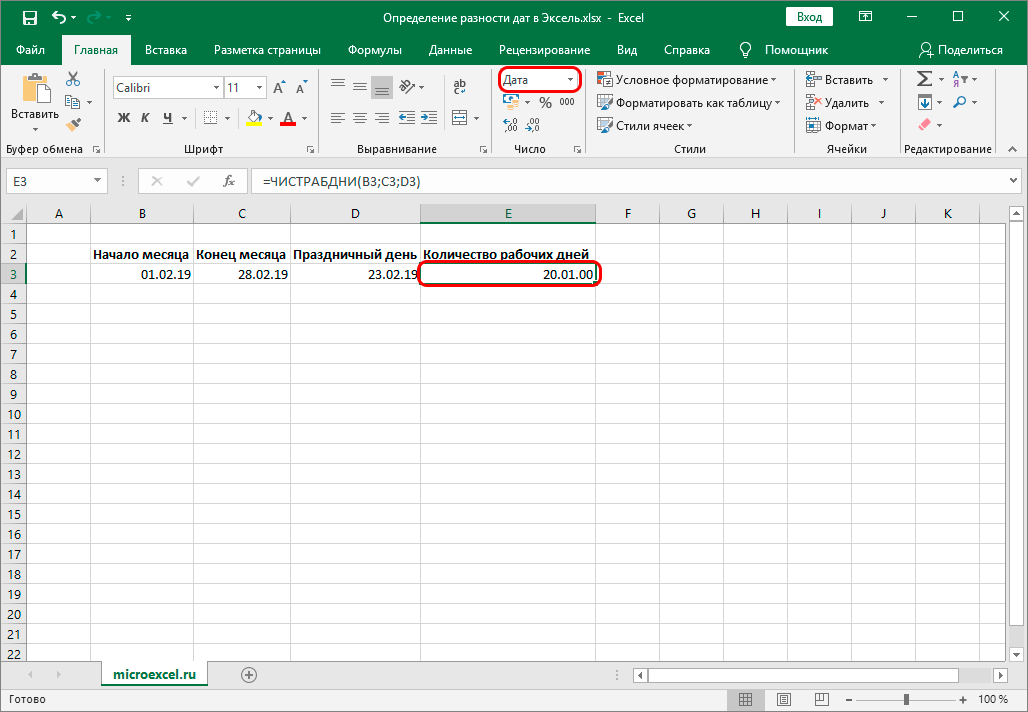The image size is (1028, 712).
Task: Click the Вход sign-in button
Action: point(810,17)
